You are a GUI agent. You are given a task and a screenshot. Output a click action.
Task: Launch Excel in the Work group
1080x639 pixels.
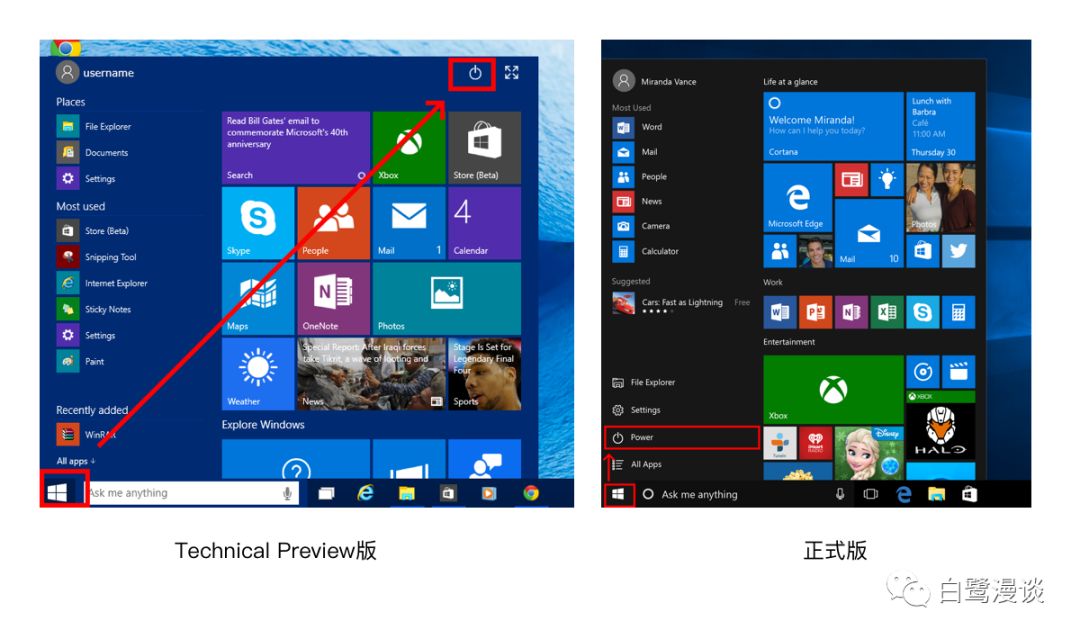pyautogui.click(x=886, y=313)
